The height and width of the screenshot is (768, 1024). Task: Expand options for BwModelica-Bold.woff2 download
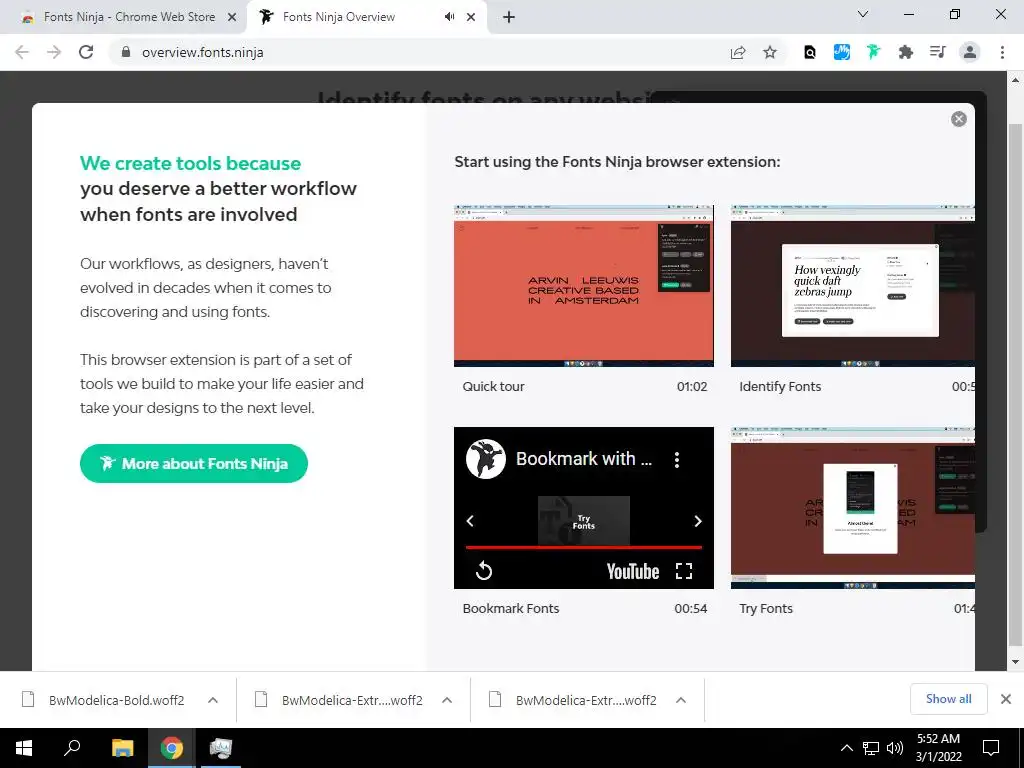pyautogui.click(x=213, y=700)
